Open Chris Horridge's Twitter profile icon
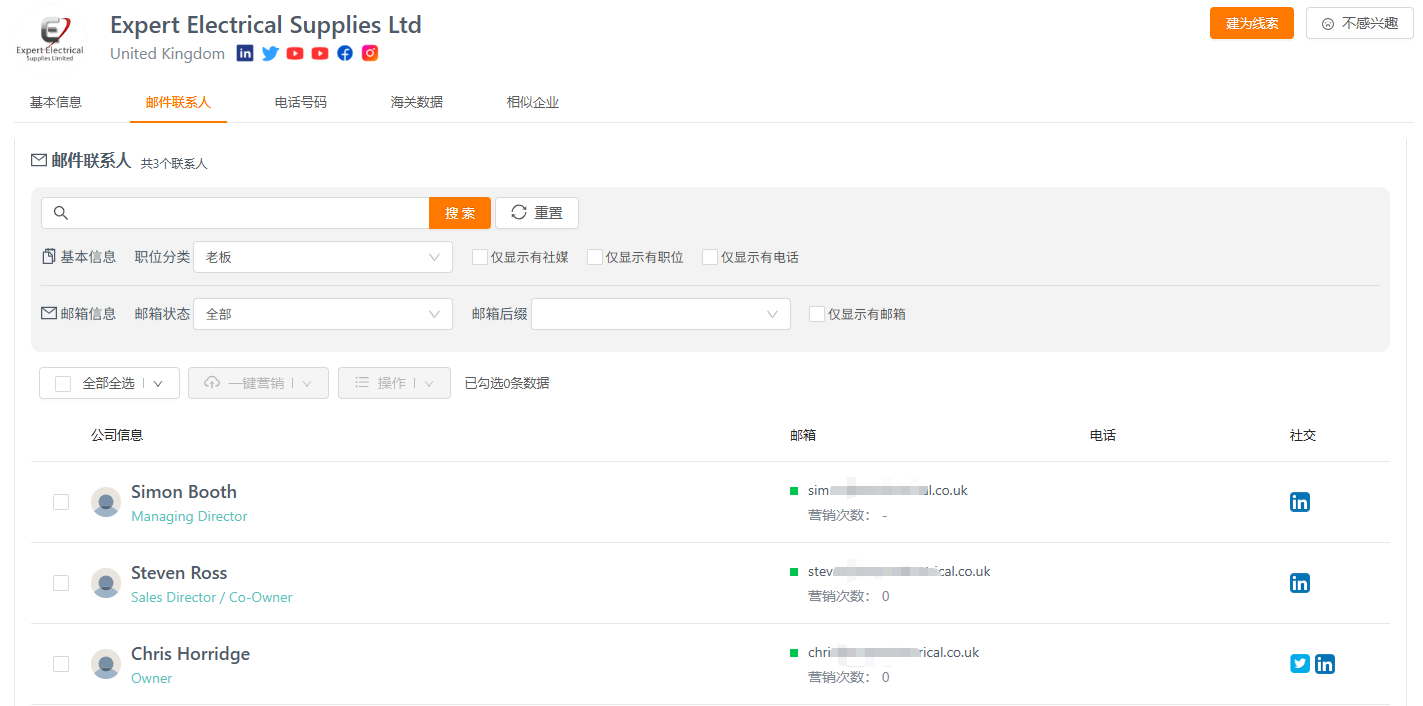Screen dimensions: 1423x706 point(1300,663)
